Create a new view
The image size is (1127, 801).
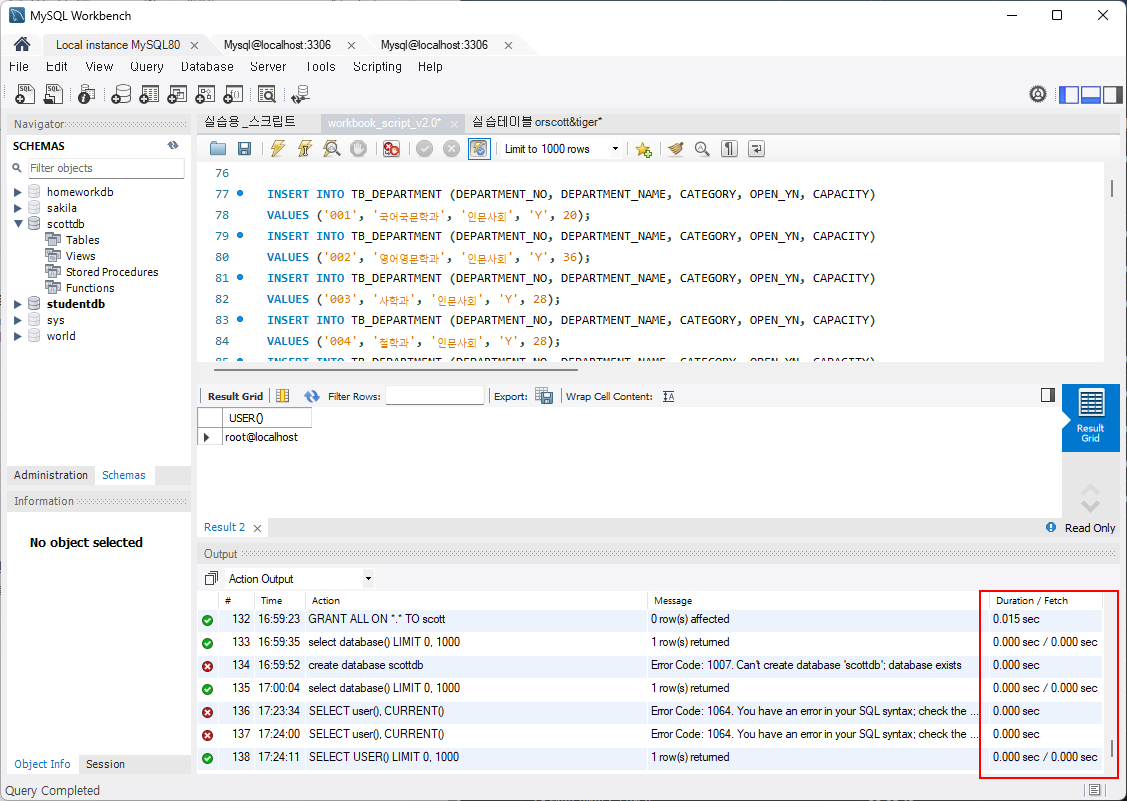[177, 93]
